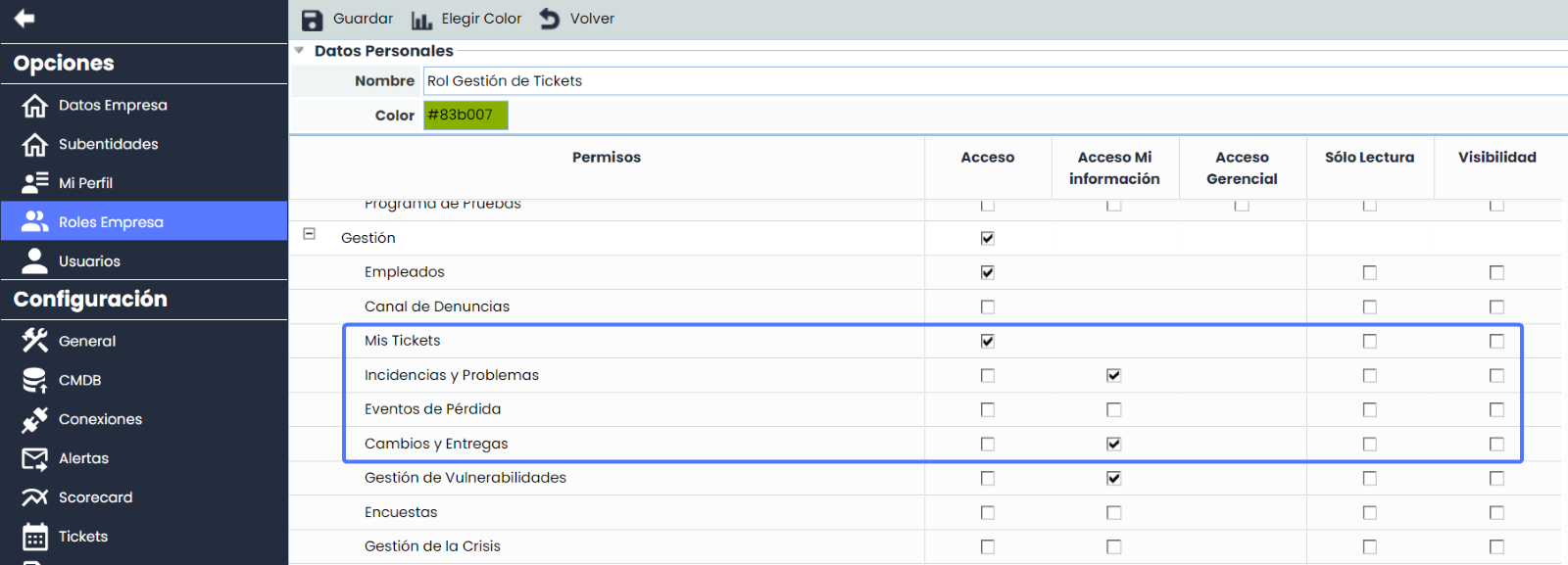Open Datos Empresa house icon
This screenshot has height=565, width=1568.
point(35,106)
